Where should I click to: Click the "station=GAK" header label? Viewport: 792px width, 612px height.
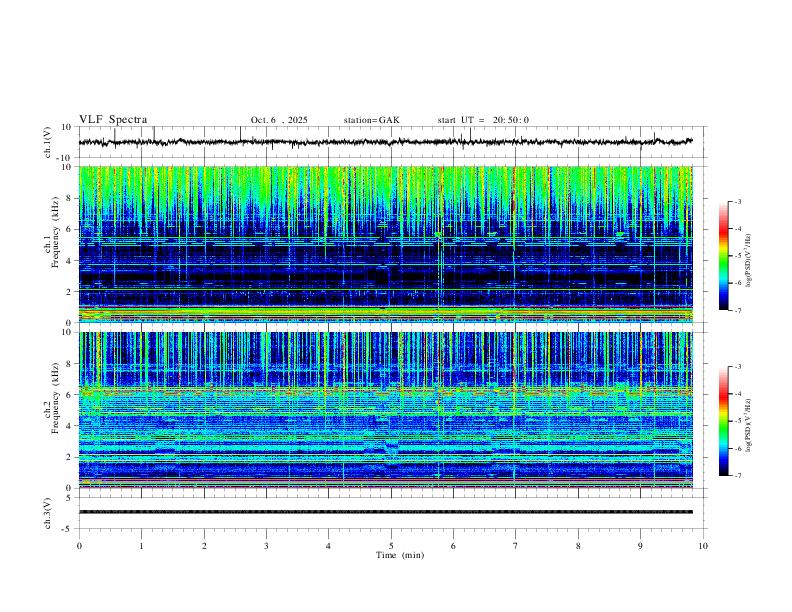click(371, 120)
